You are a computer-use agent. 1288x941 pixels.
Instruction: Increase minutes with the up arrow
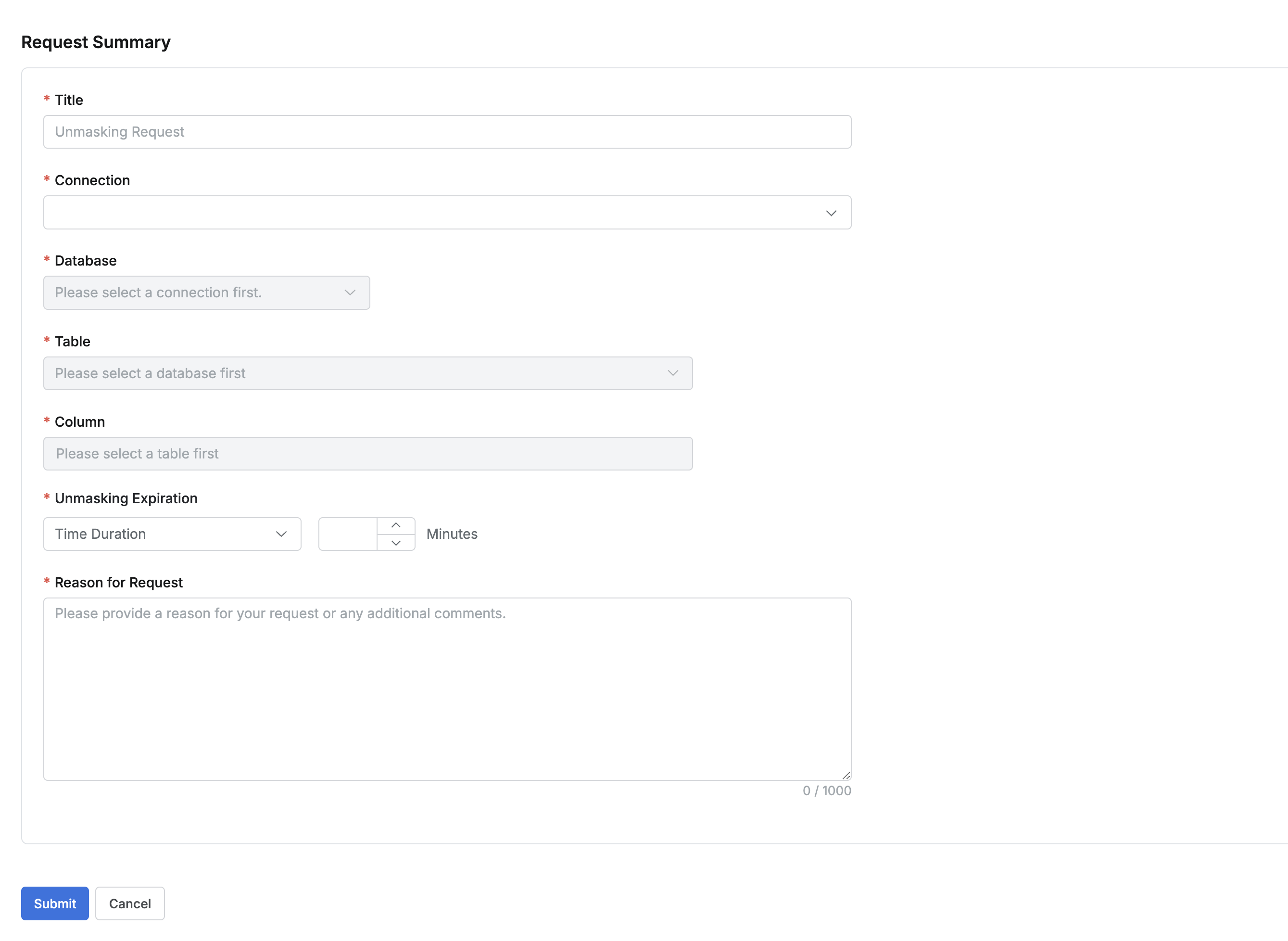coord(396,525)
